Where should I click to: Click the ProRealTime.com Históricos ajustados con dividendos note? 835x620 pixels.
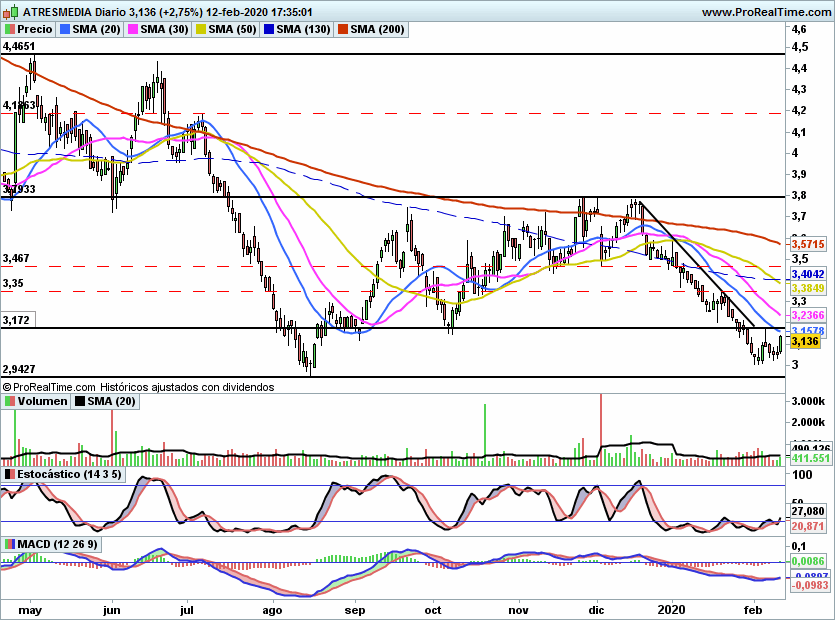[x=138, y=387]
